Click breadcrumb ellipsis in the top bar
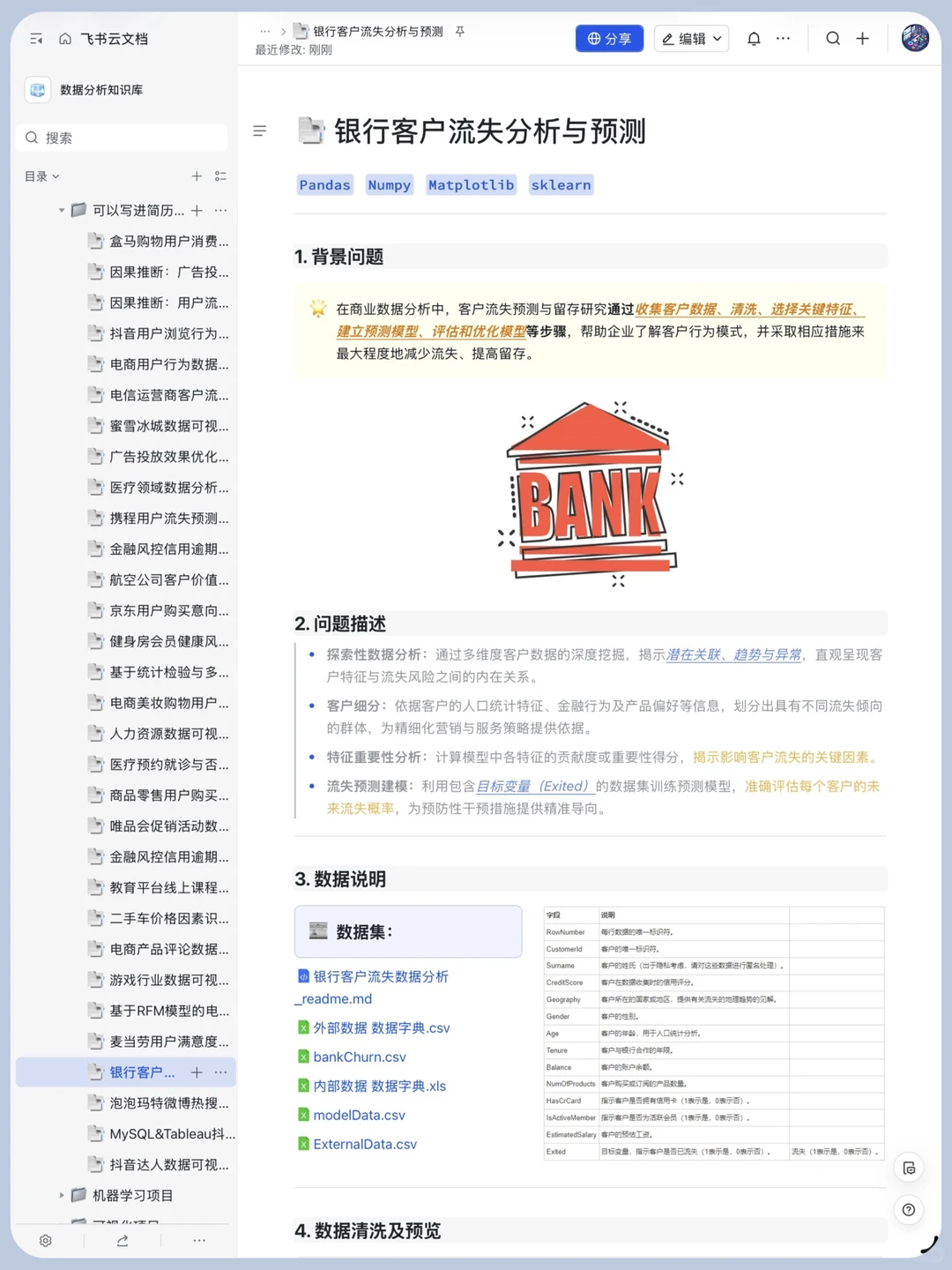 click(x=264, y=32)
